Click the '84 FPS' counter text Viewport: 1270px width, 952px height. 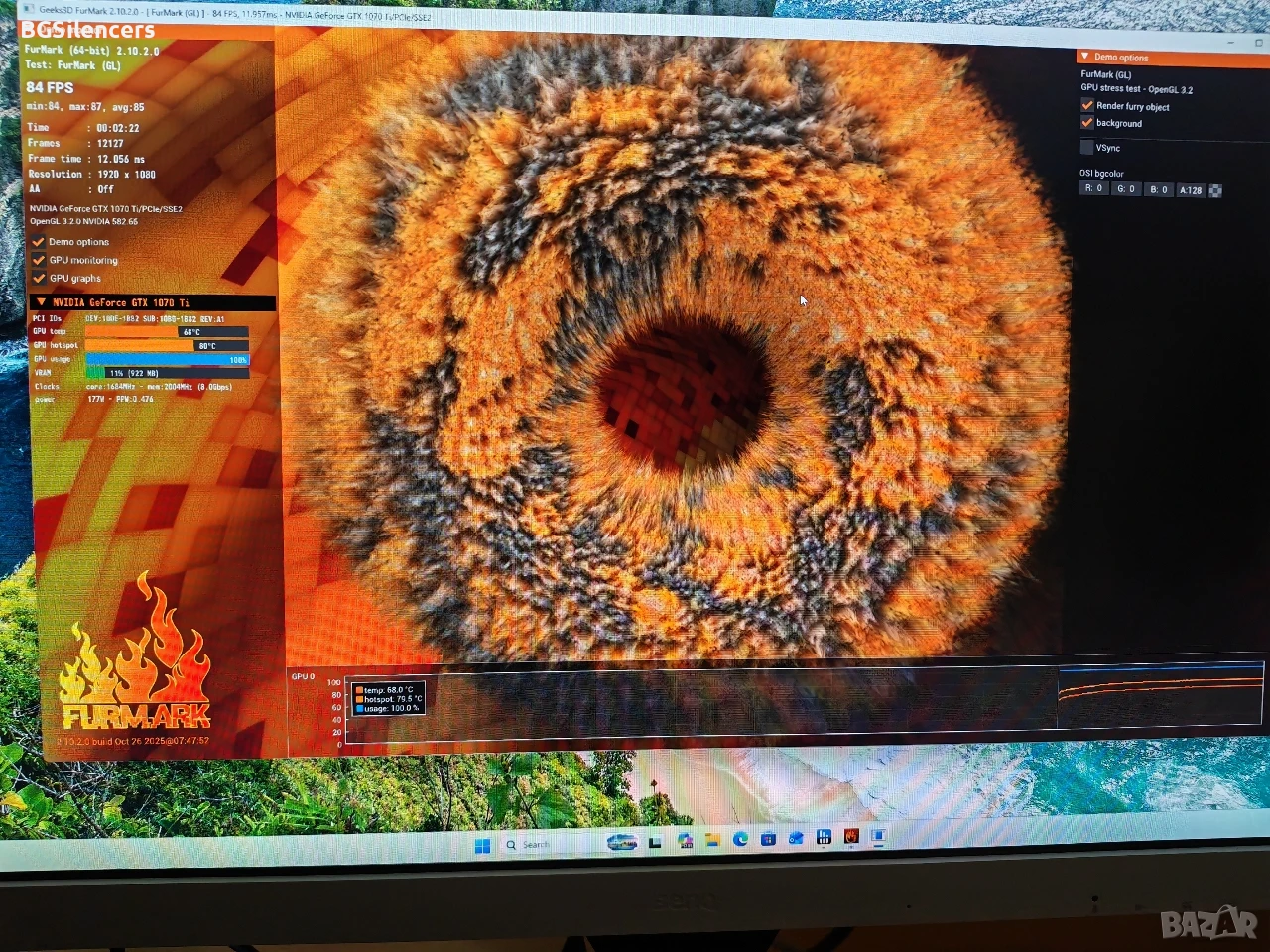point(50,87)
